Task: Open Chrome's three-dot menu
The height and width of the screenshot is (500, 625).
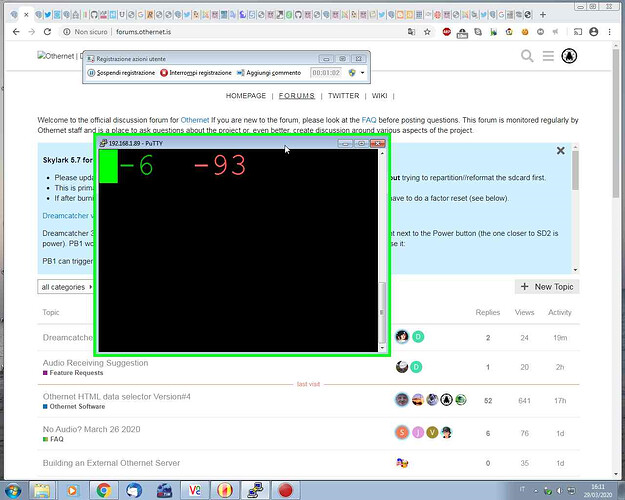Action: pyautogui.click(x=609, y=32)
